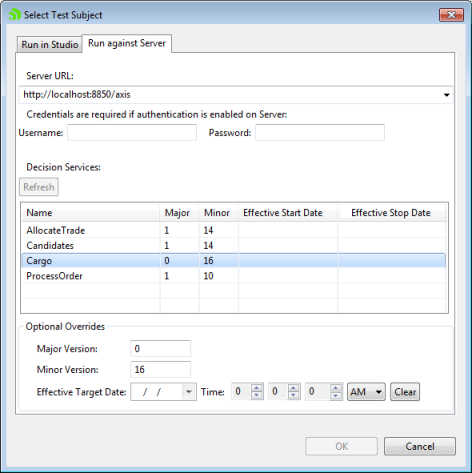Close the Select Test Subject dialog
The width and height of the screenshot is (472, 473).
pyautogui.click(x=451, y=15)
